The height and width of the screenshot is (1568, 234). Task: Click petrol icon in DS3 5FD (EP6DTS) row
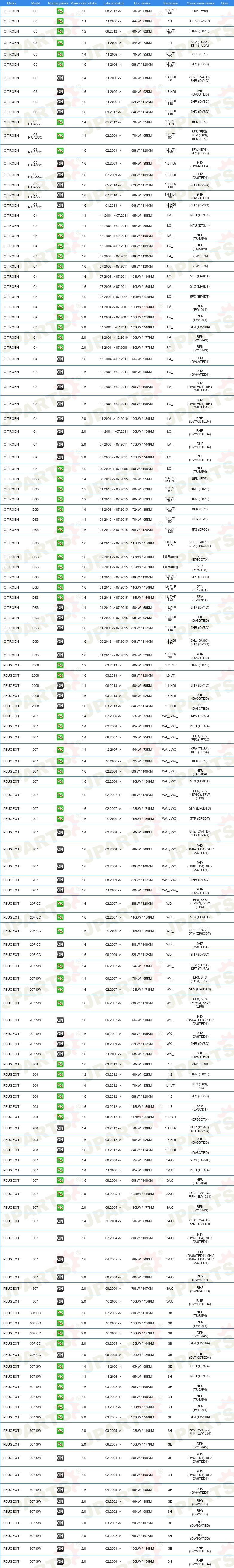[x=60, y=567]
